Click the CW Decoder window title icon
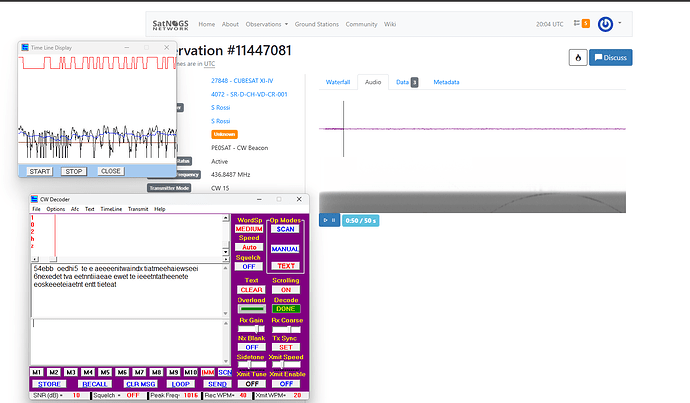Image resolution: width=690 pixels, height=403 pixels. (x=34, y=199)
